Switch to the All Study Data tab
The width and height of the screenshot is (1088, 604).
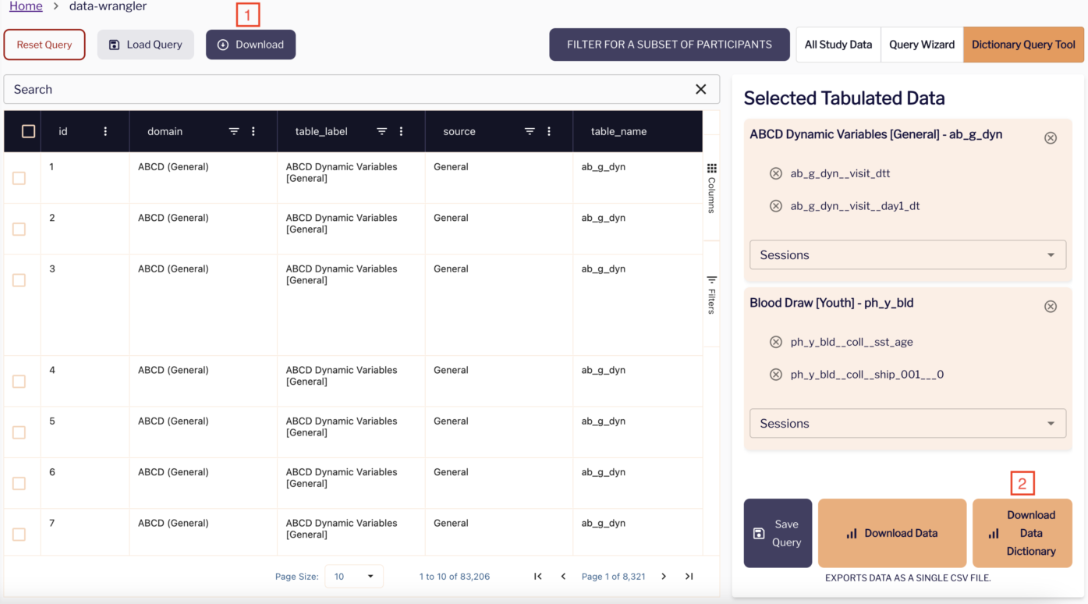tap(838, 44)
